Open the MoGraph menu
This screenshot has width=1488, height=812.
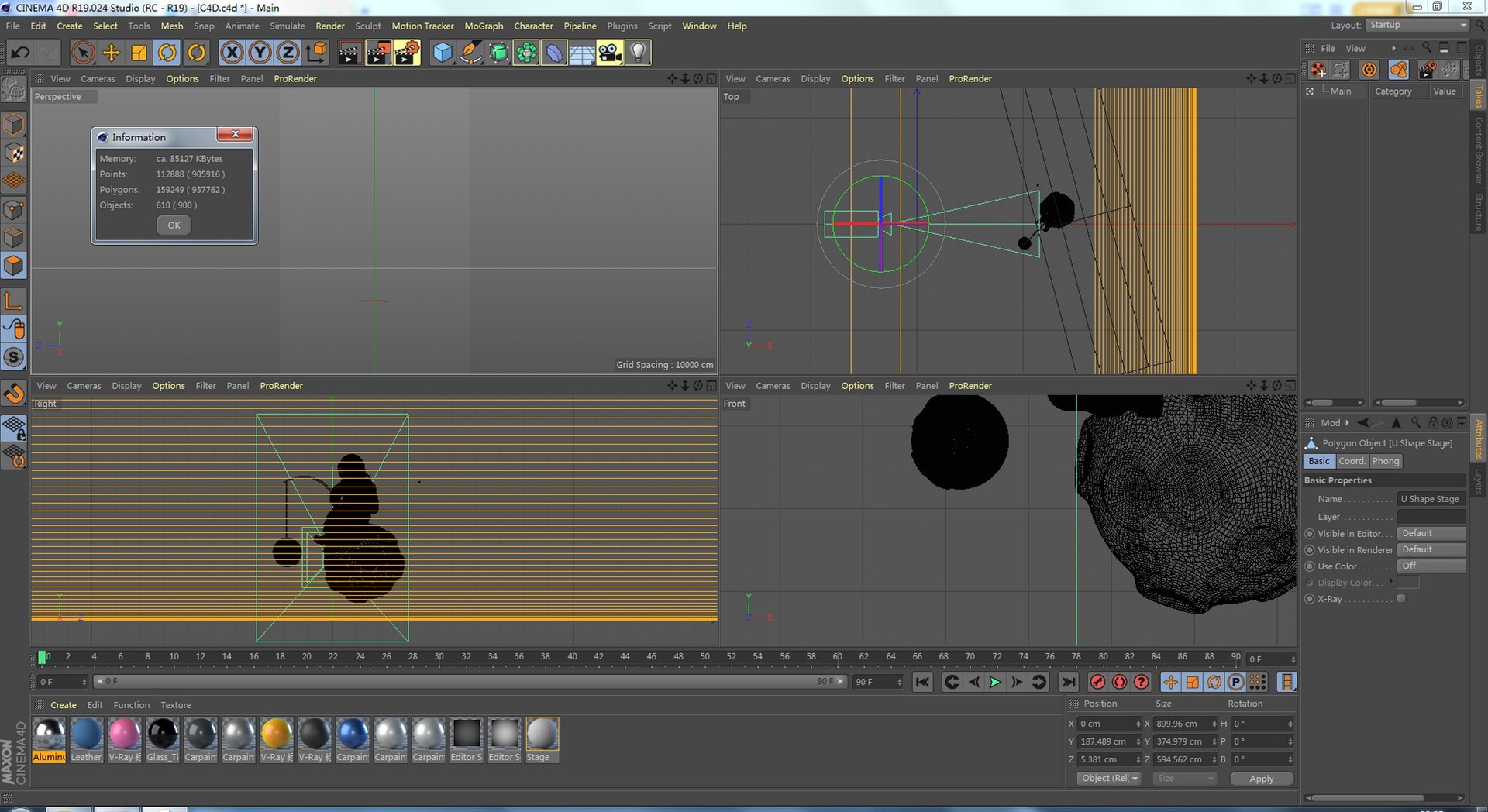(x=484, y=26)
